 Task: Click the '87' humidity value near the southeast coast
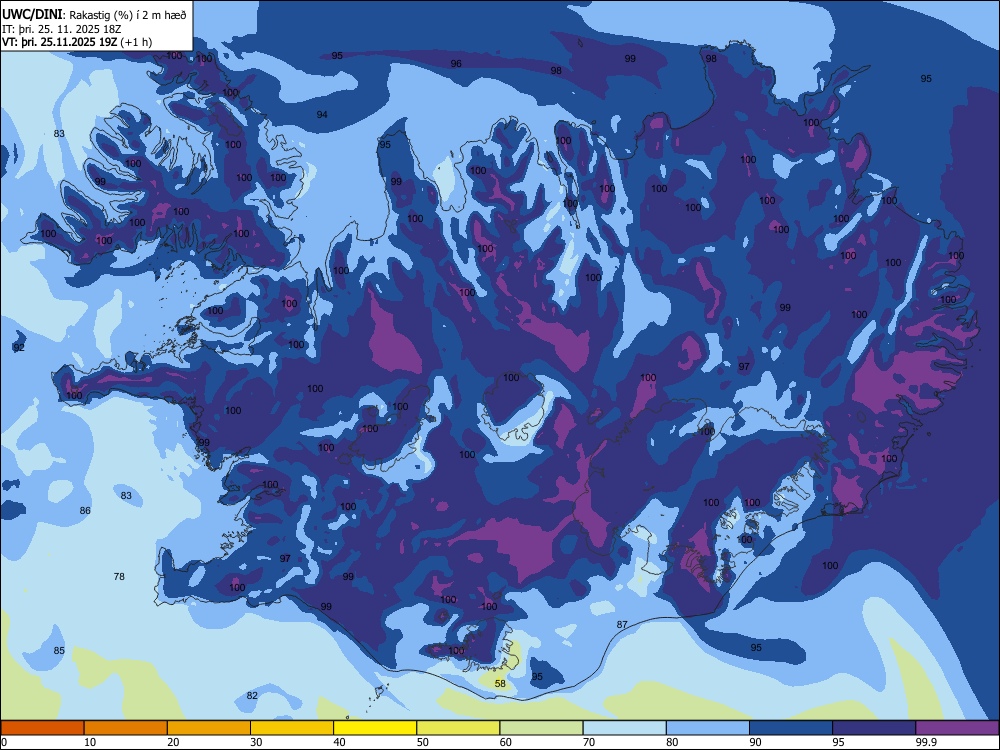[622, 625]
